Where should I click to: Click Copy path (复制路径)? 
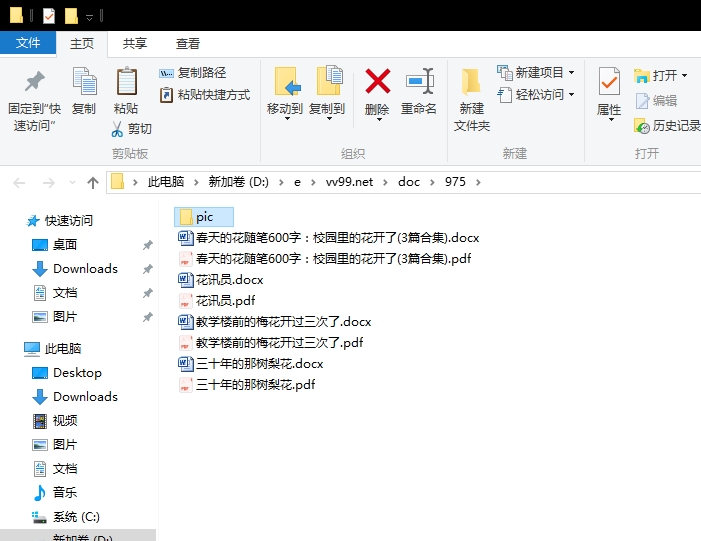tap(193, 72)
